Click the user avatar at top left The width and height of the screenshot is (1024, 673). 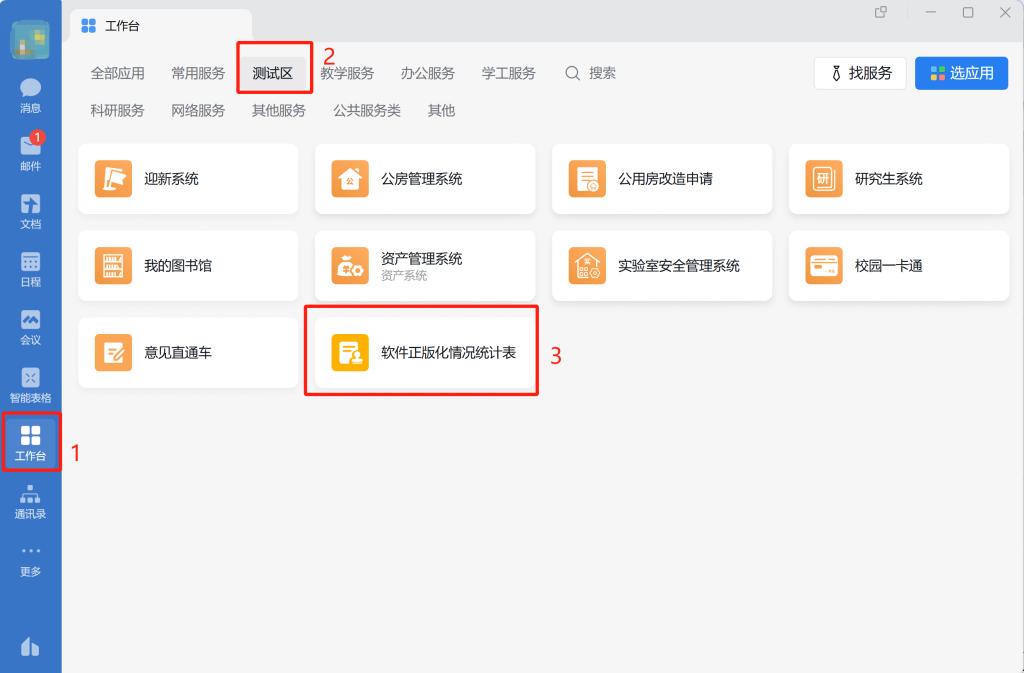(30, 40)
